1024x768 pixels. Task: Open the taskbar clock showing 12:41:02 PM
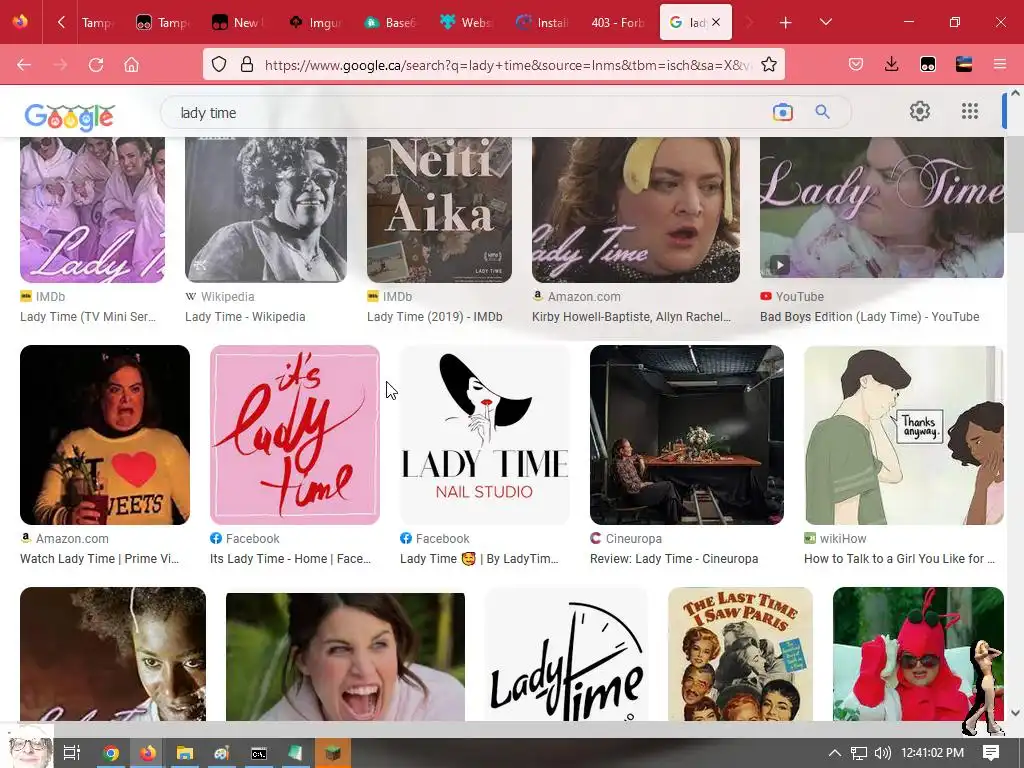point(933,753)
